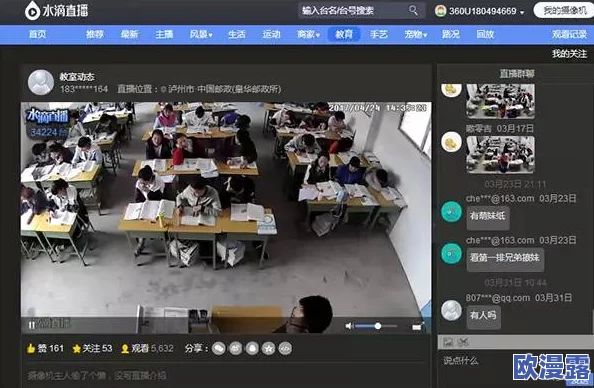Click the 我的摄像机 button
Viewport: 594px width, 388px height.
click(x=564, y=11)
